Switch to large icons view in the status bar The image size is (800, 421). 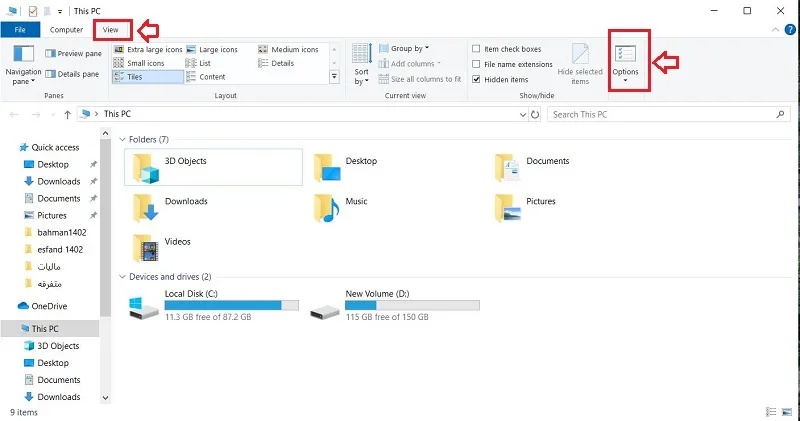coord(787,412)
